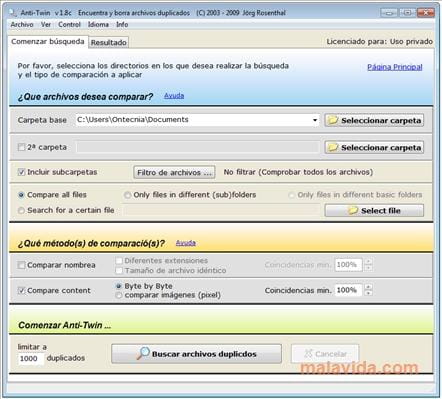
Task: Click the Cancelar button
Action: click(x=325, y=354)
